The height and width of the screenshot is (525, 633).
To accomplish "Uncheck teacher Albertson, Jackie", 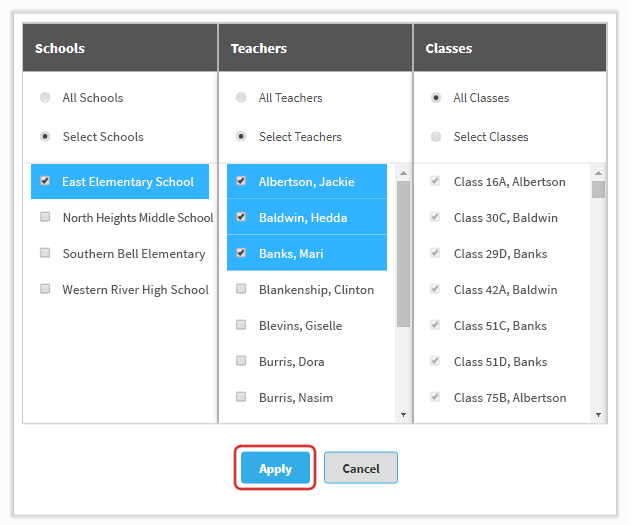I will click(241, 181).
